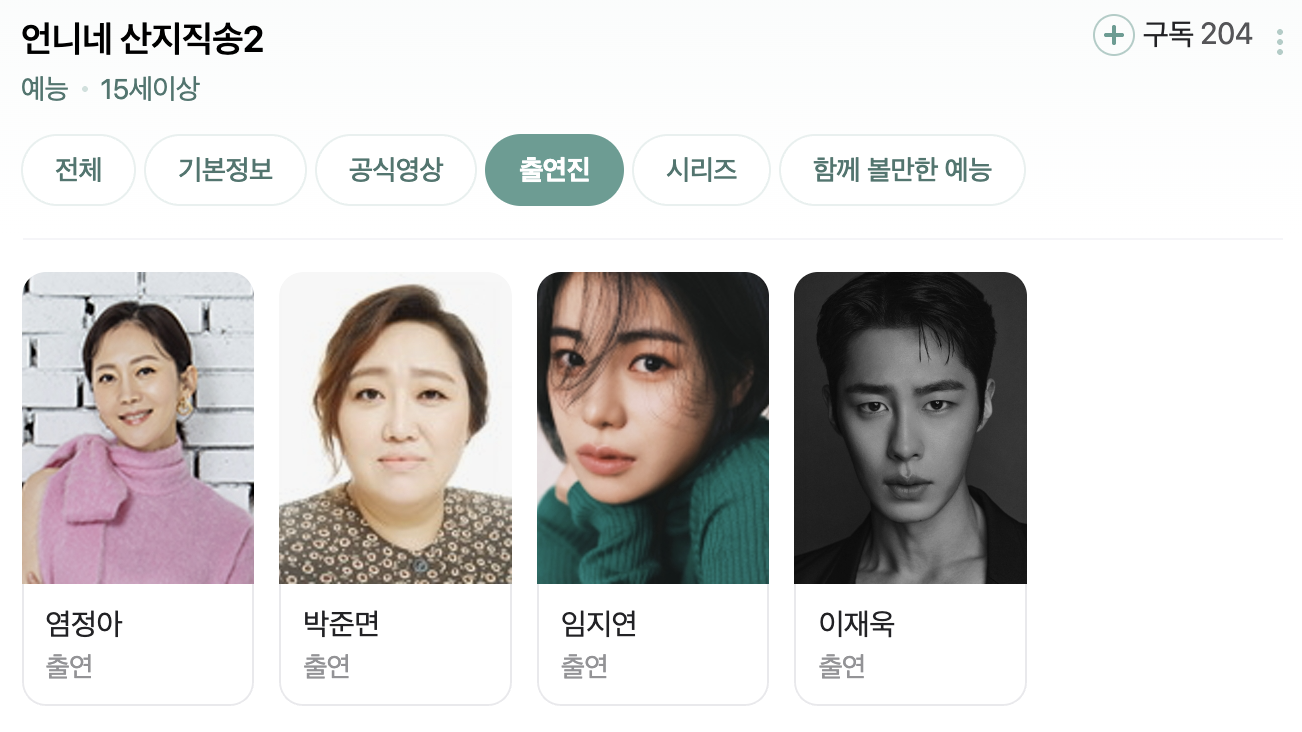Click the 구독 204 subscribe button

(x=1173, y=35)
